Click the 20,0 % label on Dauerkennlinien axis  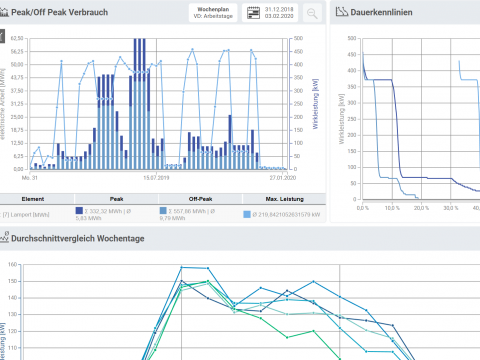point(421,208)
